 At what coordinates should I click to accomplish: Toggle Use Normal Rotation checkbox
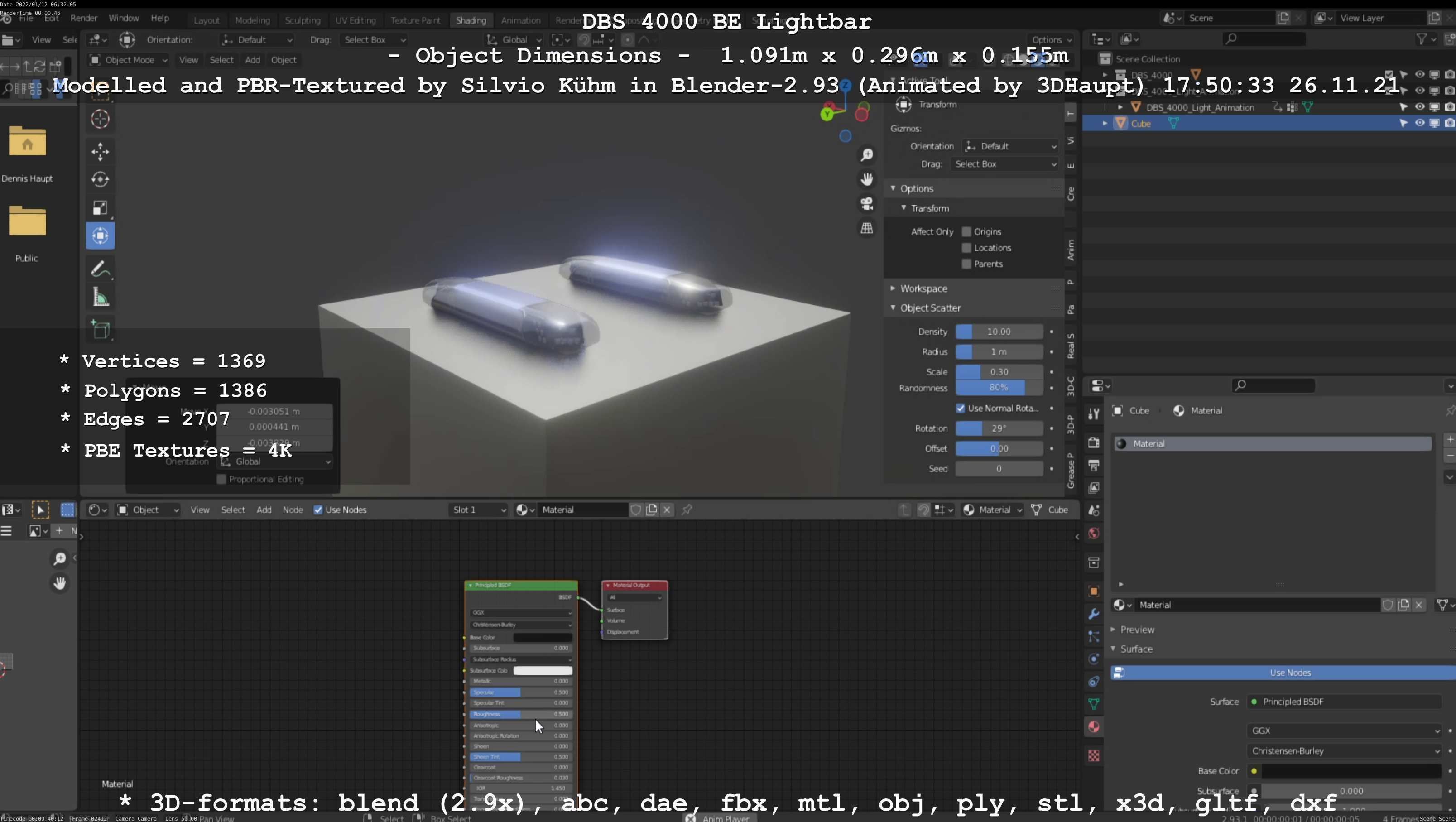point(960,408)
